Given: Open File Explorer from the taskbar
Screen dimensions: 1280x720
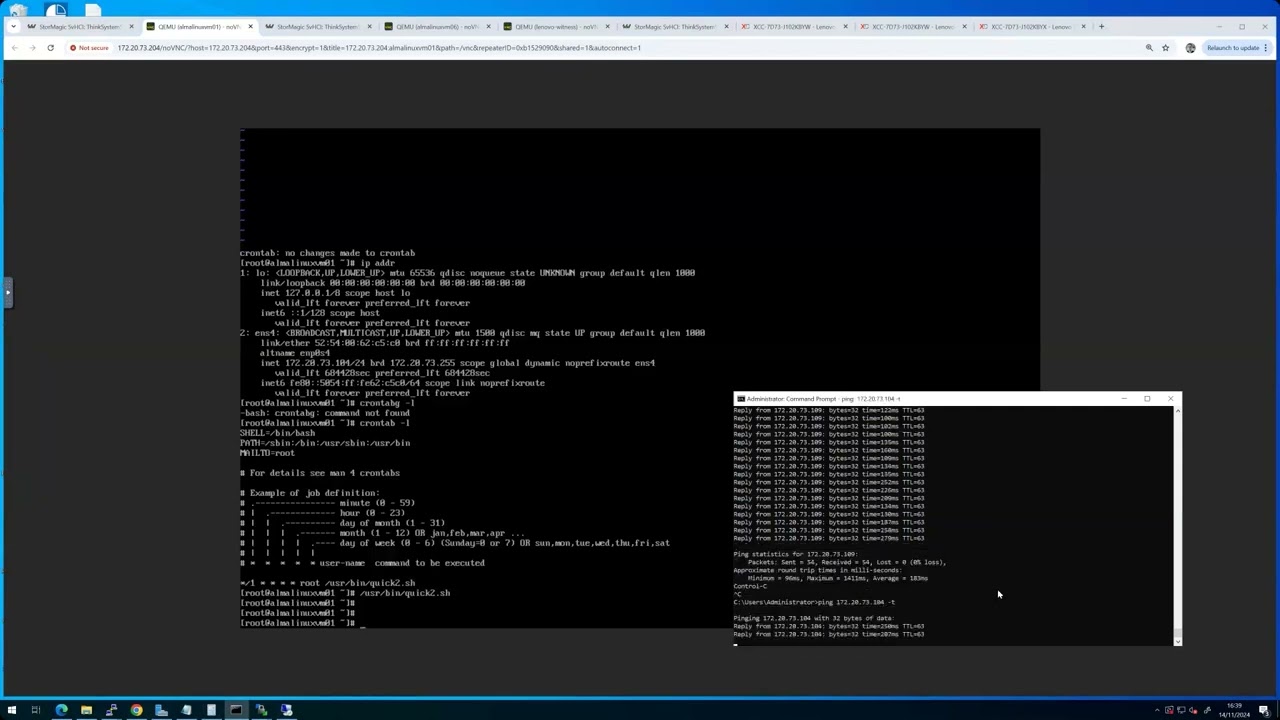Looking at the screenshot, I should click(x=87, y=710).
